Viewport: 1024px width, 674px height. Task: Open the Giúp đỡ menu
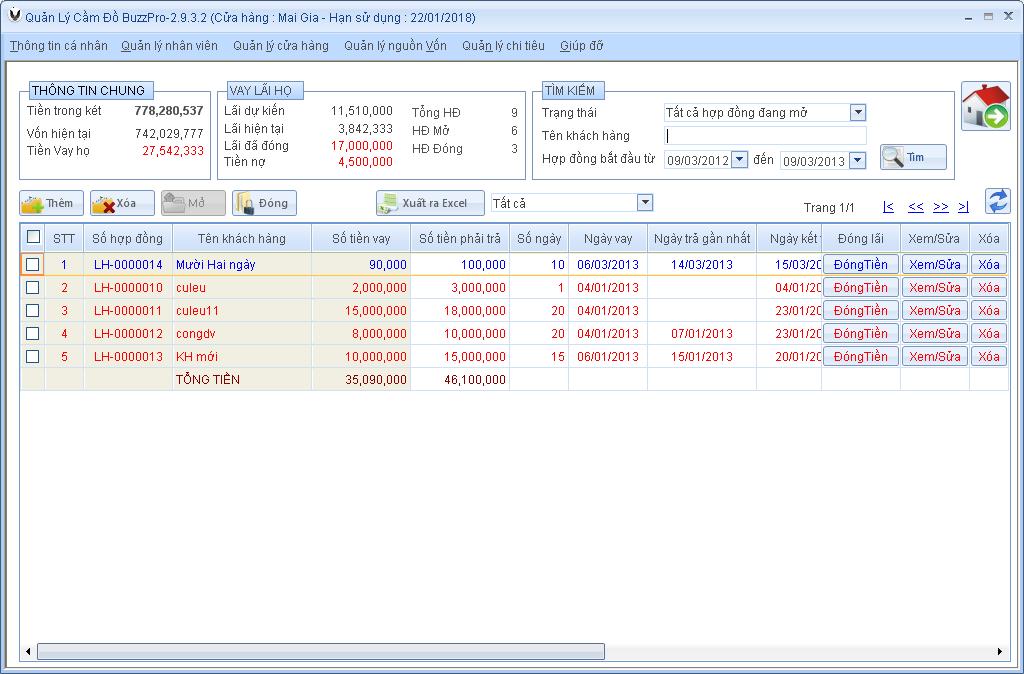click(x=581, y=46)
